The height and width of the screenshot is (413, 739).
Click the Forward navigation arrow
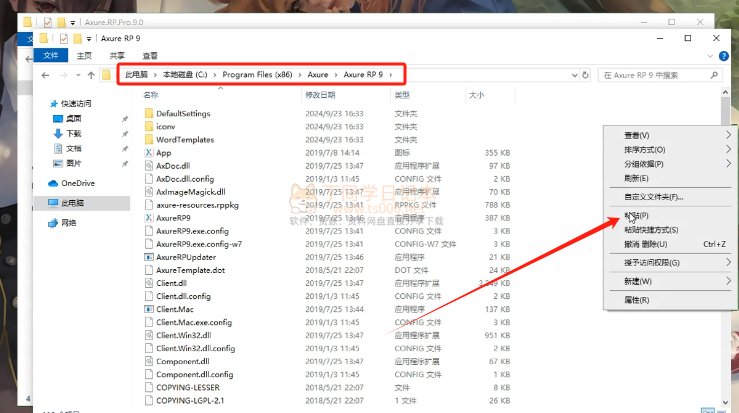64,75
